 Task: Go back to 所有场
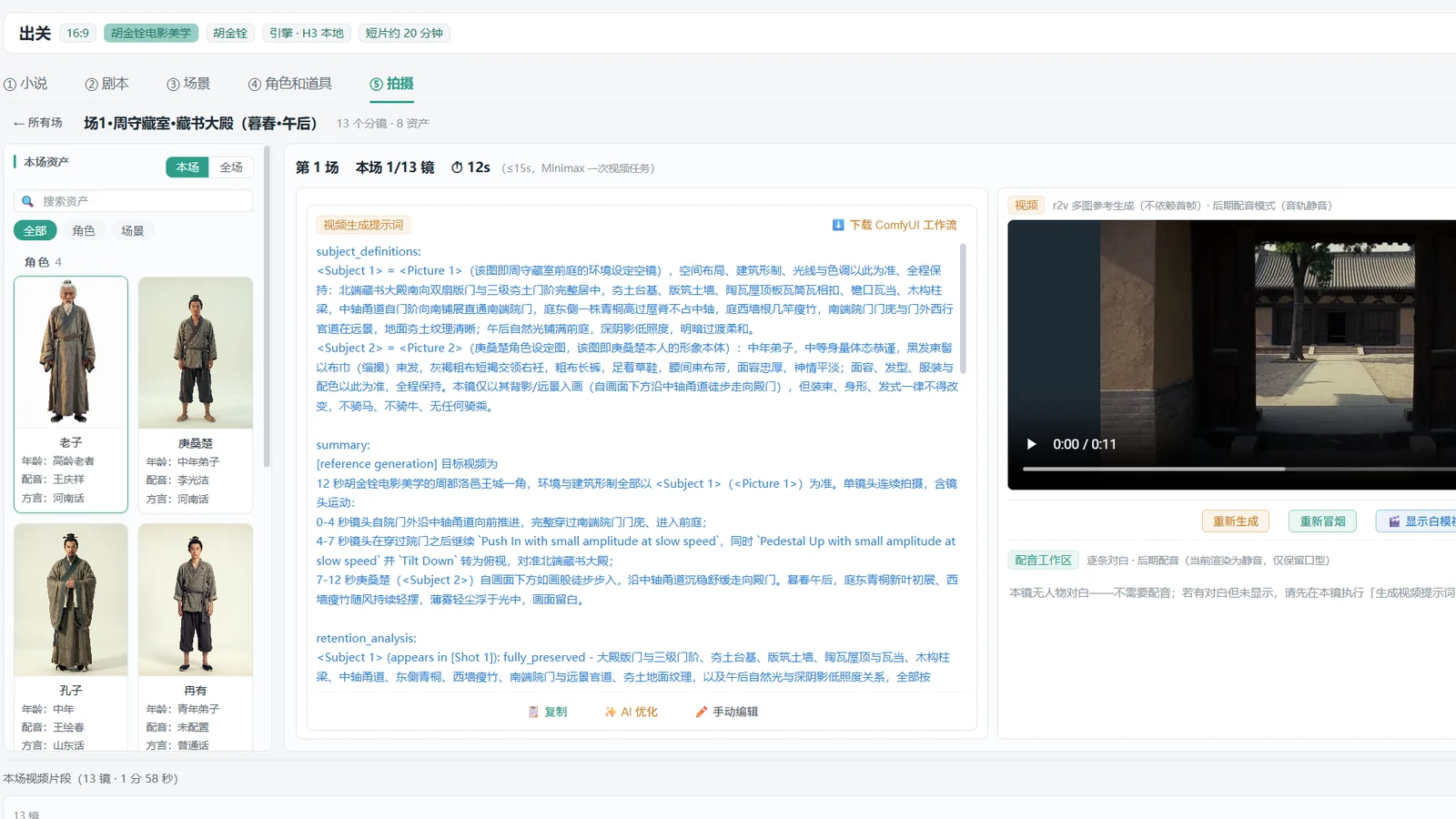[x=37, y=123]
